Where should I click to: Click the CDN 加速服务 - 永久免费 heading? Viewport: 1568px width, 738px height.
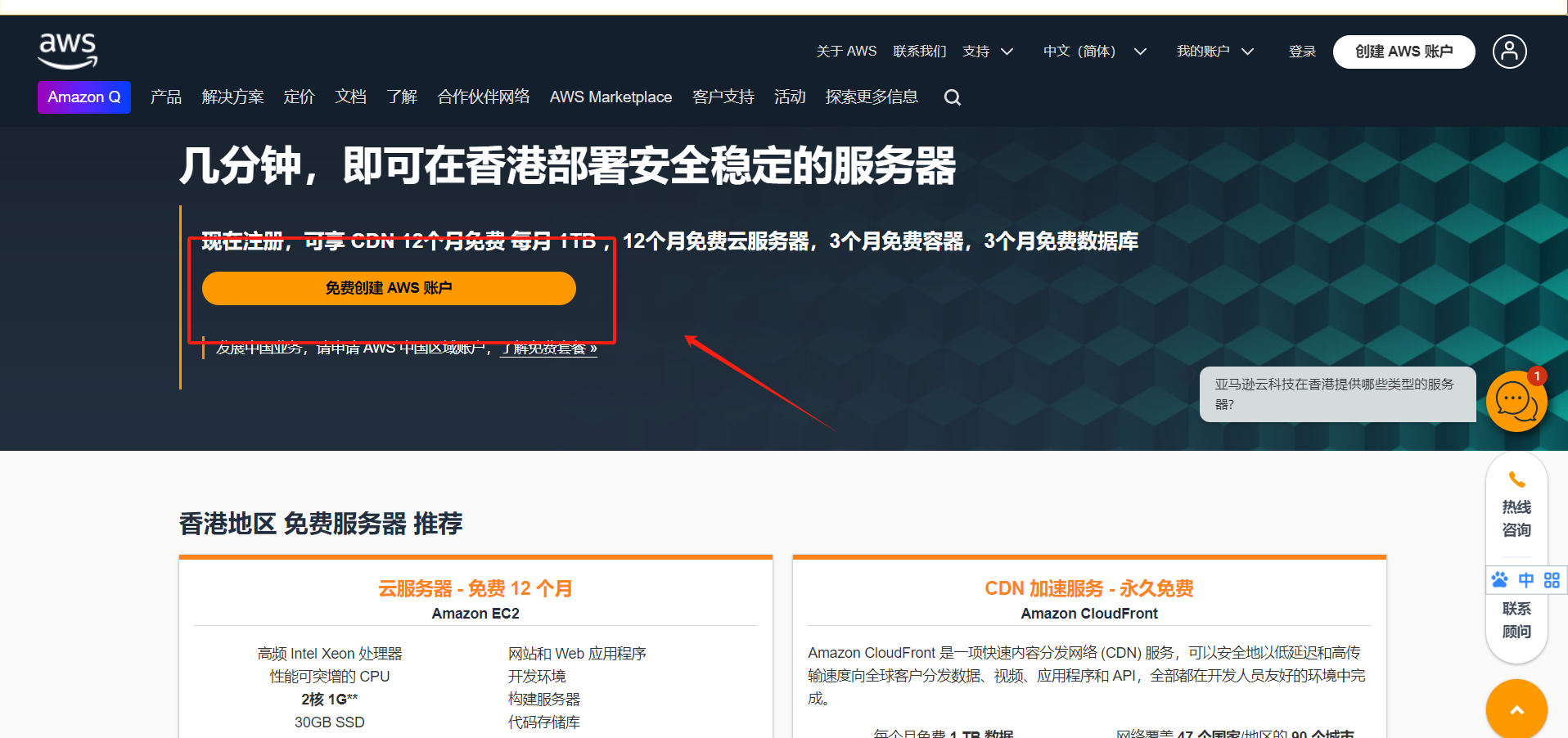pyautogui.click(x=1089, y=588)
